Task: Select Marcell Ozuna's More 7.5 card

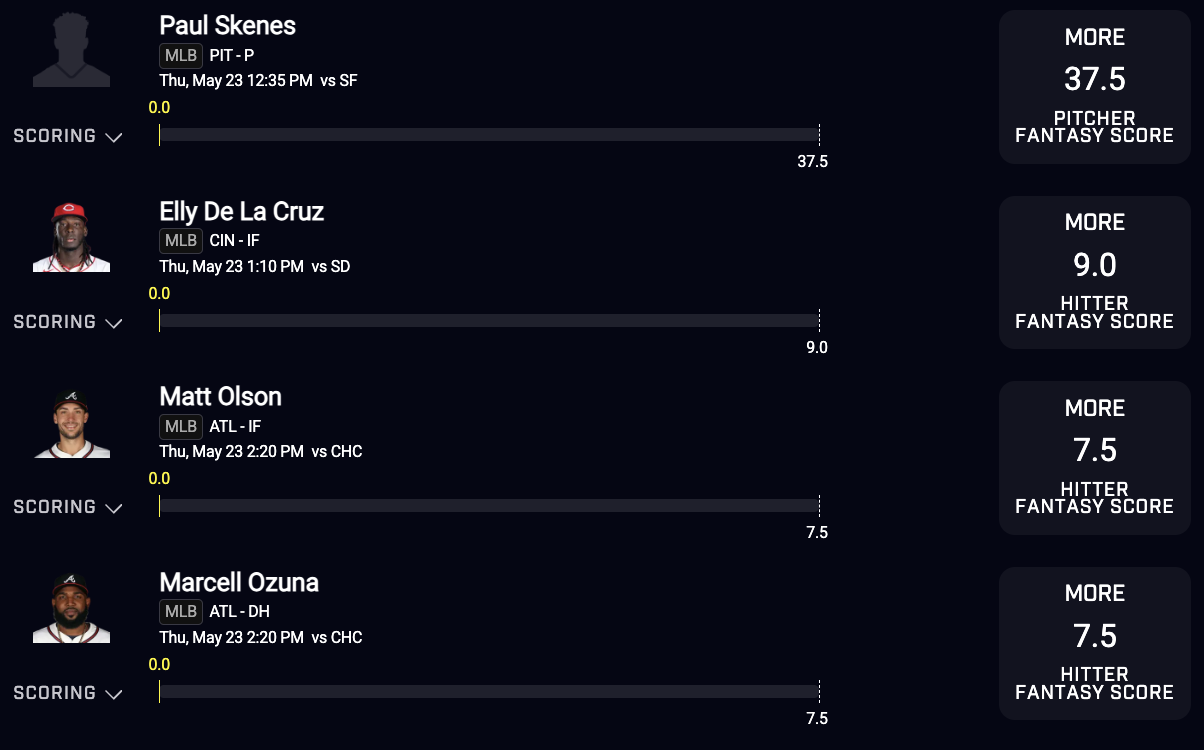Action: click(1094, 643)
